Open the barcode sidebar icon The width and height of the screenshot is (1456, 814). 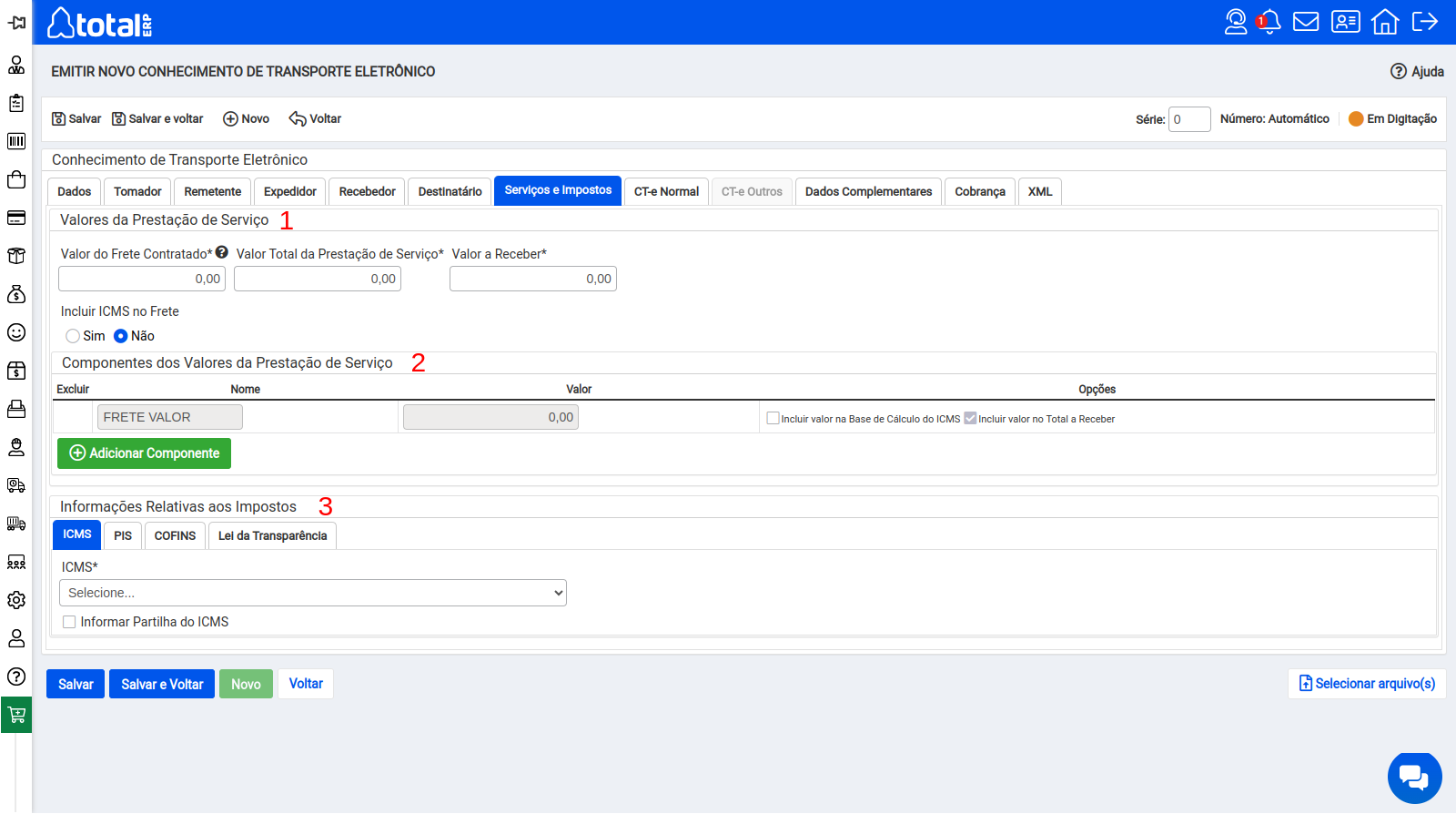(16, 141)
